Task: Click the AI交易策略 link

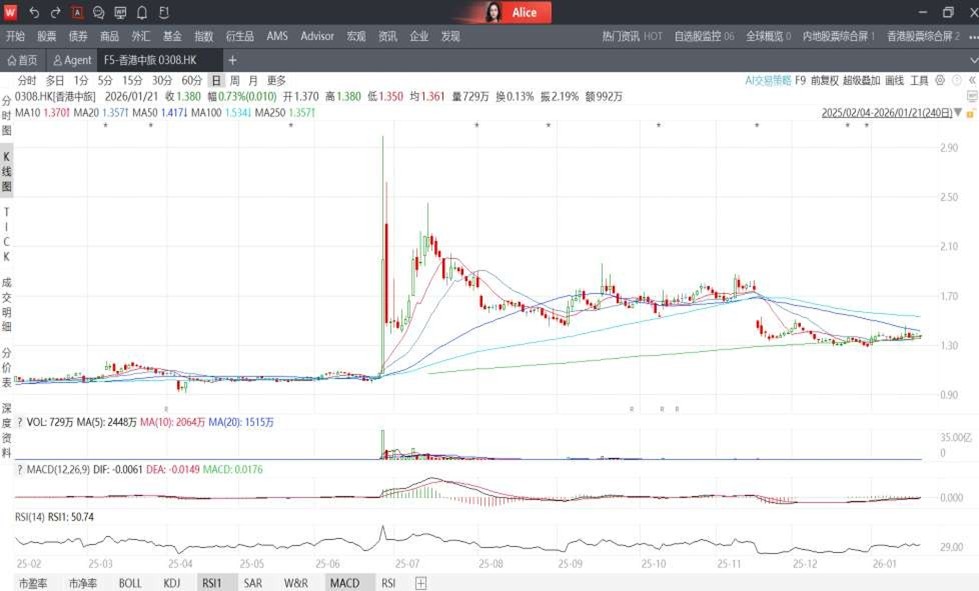Action: (x=768, y=80)
